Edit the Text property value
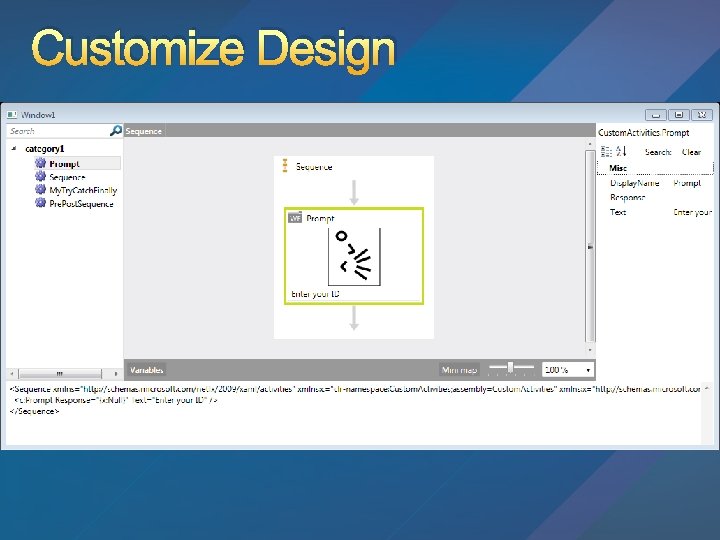 pos(692,212)
